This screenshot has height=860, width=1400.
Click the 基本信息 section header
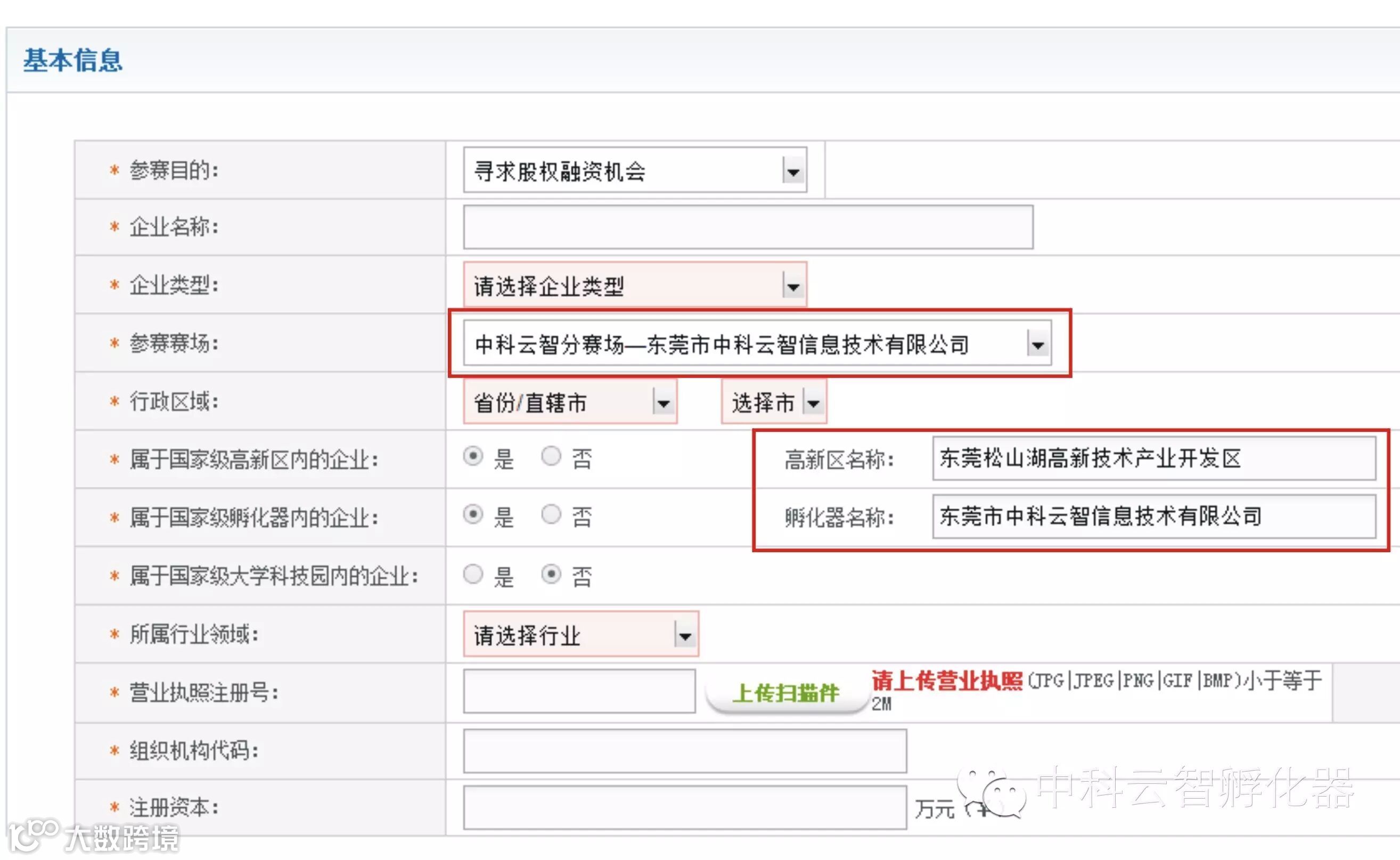[x=73, y=60]
